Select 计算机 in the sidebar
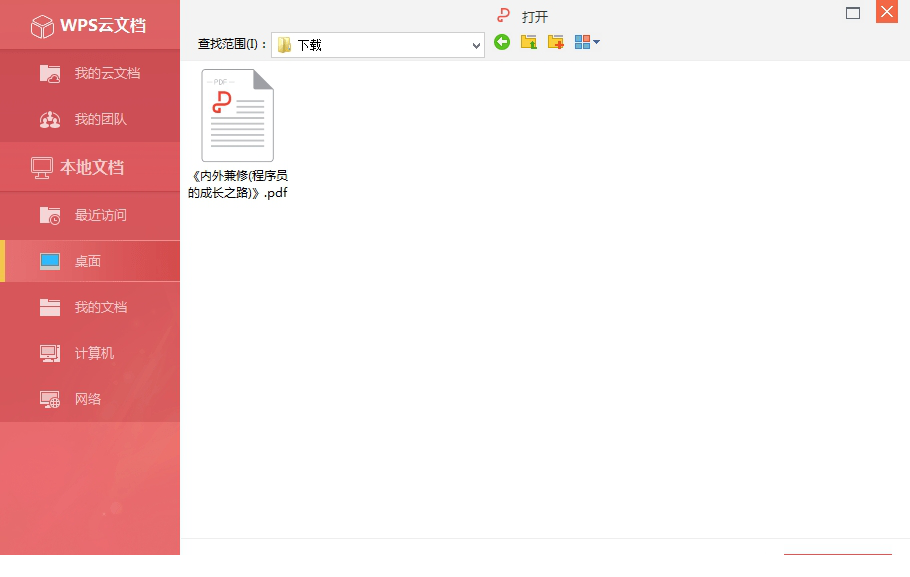Viewport: 910px width, 577px height. (90, 353)
